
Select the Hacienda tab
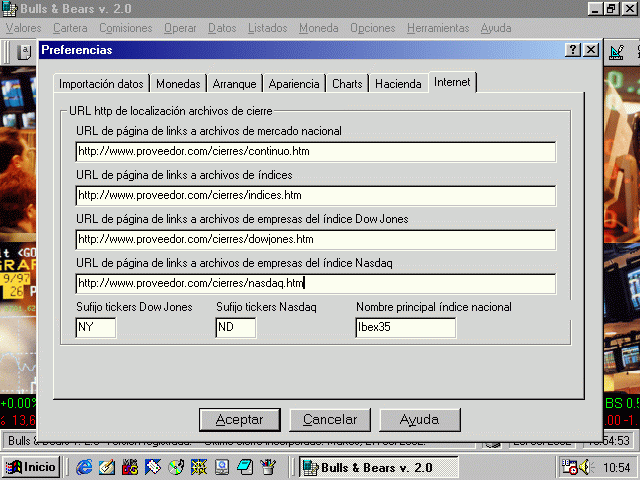click(398, 84)
